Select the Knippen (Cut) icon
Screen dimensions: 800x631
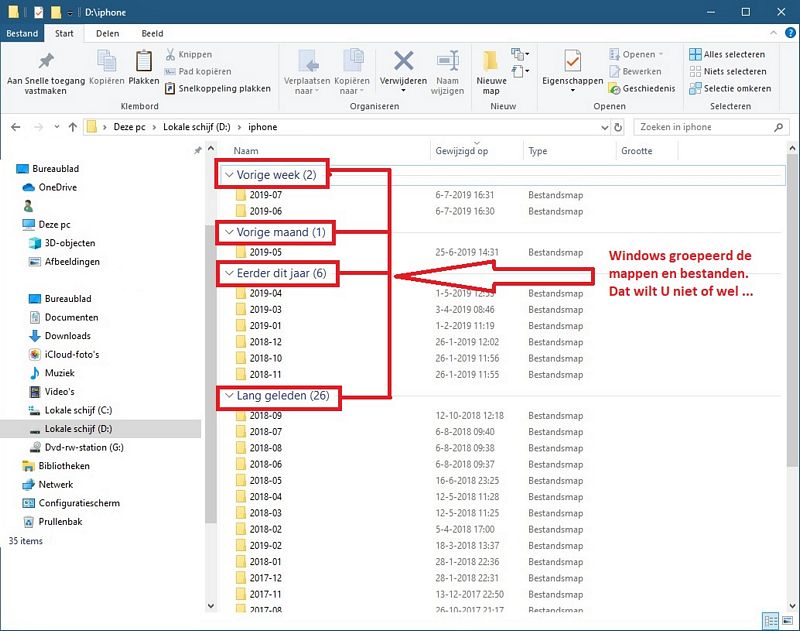[168, 53]
